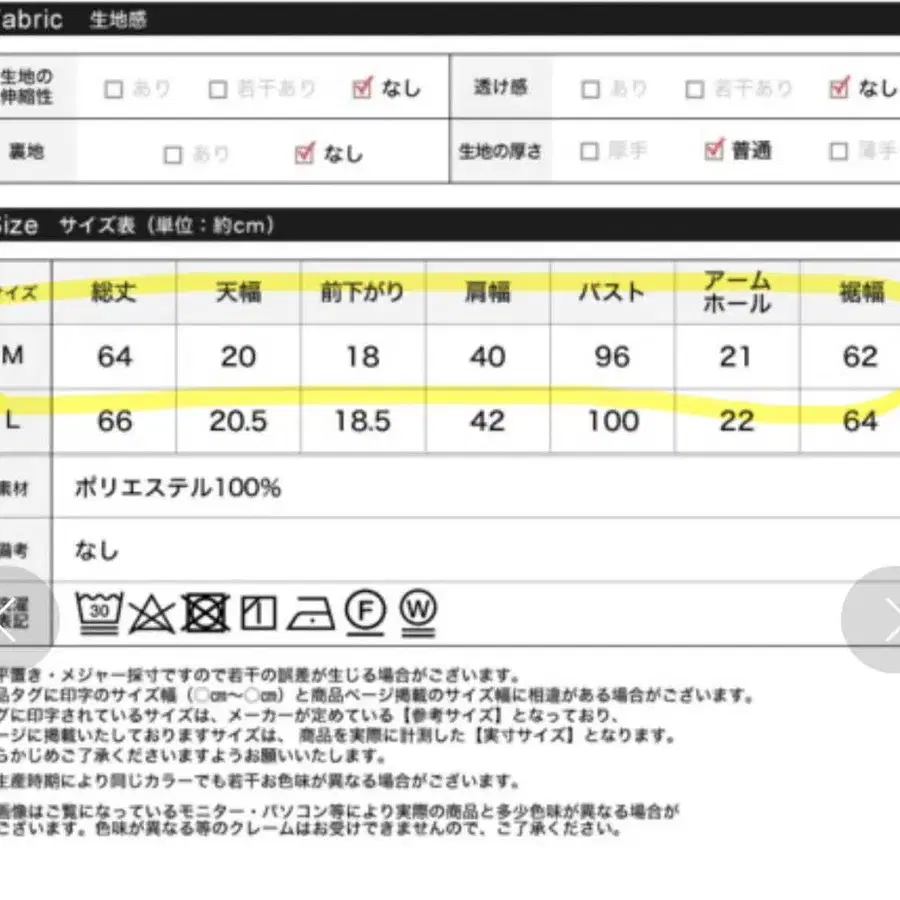Screen dimensions: 900x900
Task: Click the Size サイズ表 section header
Action: [140, 225]
